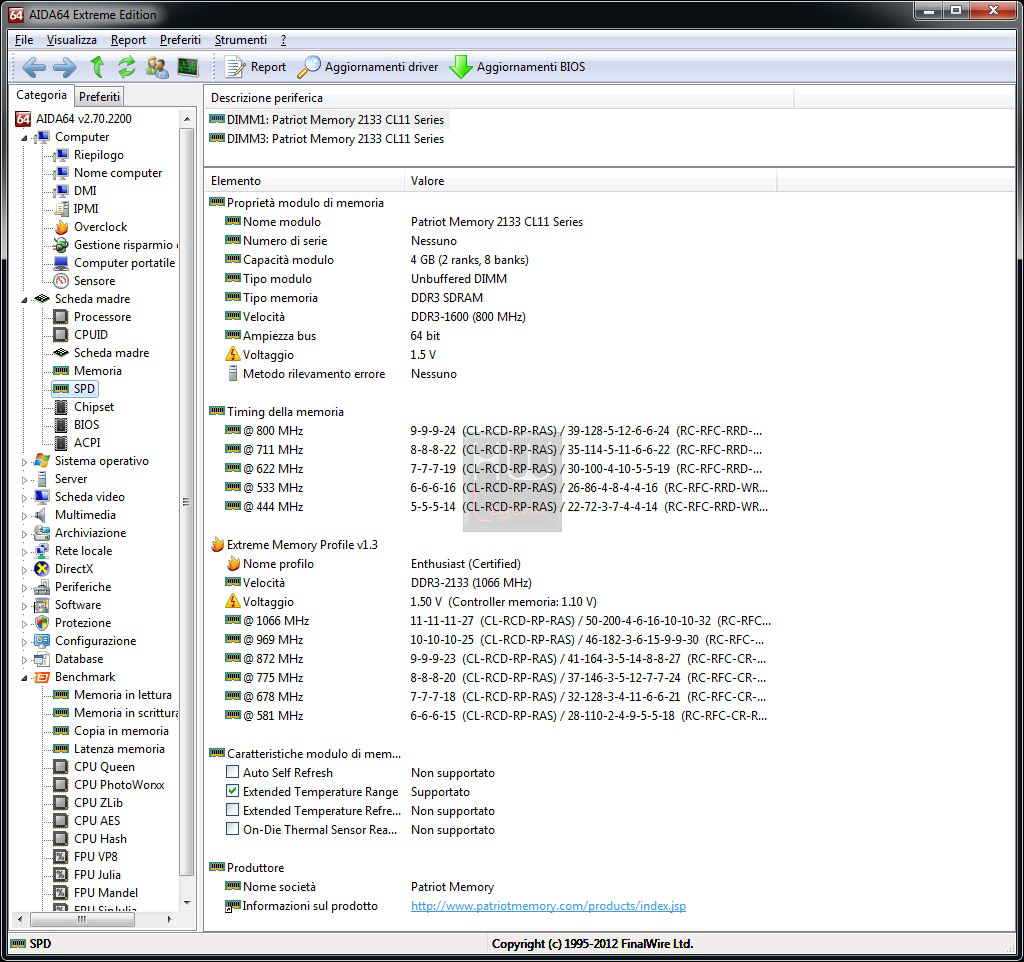Toggle Extended Temperature Range checkbox

[232, 791]
